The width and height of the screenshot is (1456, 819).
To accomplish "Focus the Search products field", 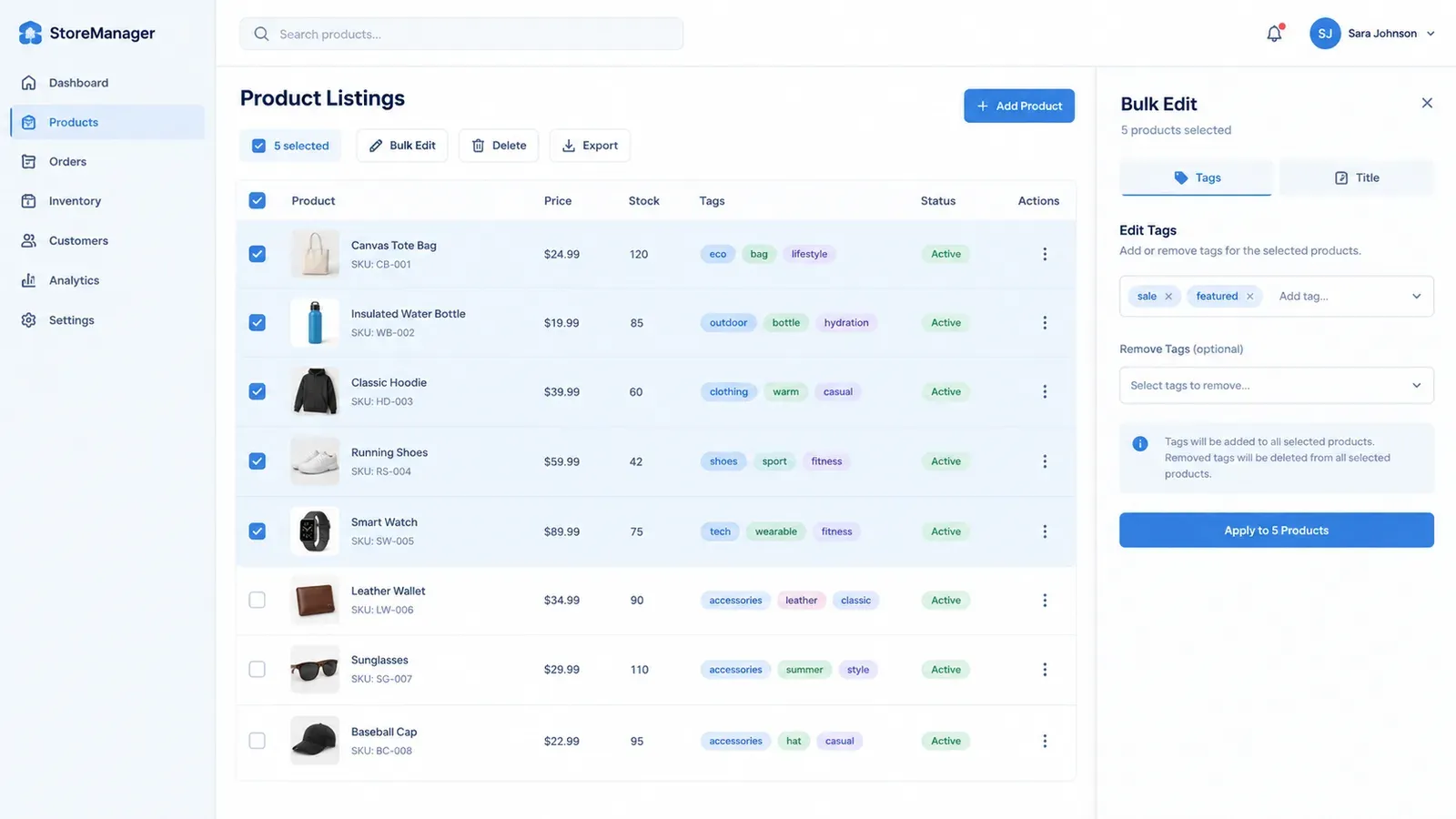I will [x=461, y=34].
